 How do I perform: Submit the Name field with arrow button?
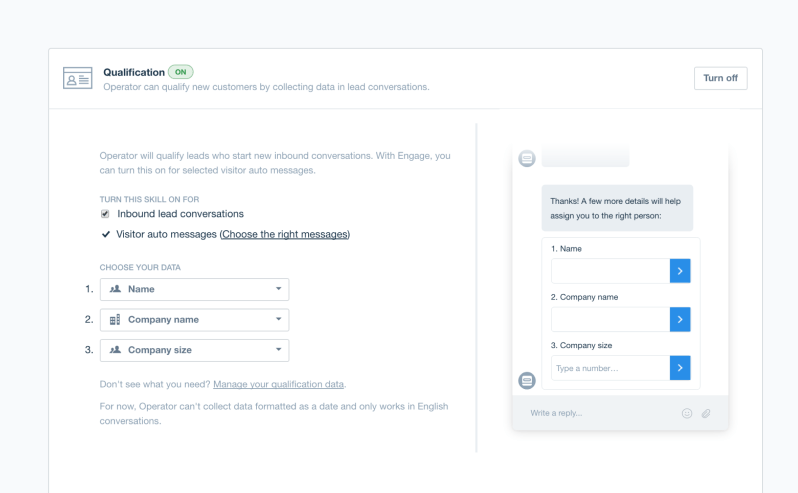[x=680, y=271]
